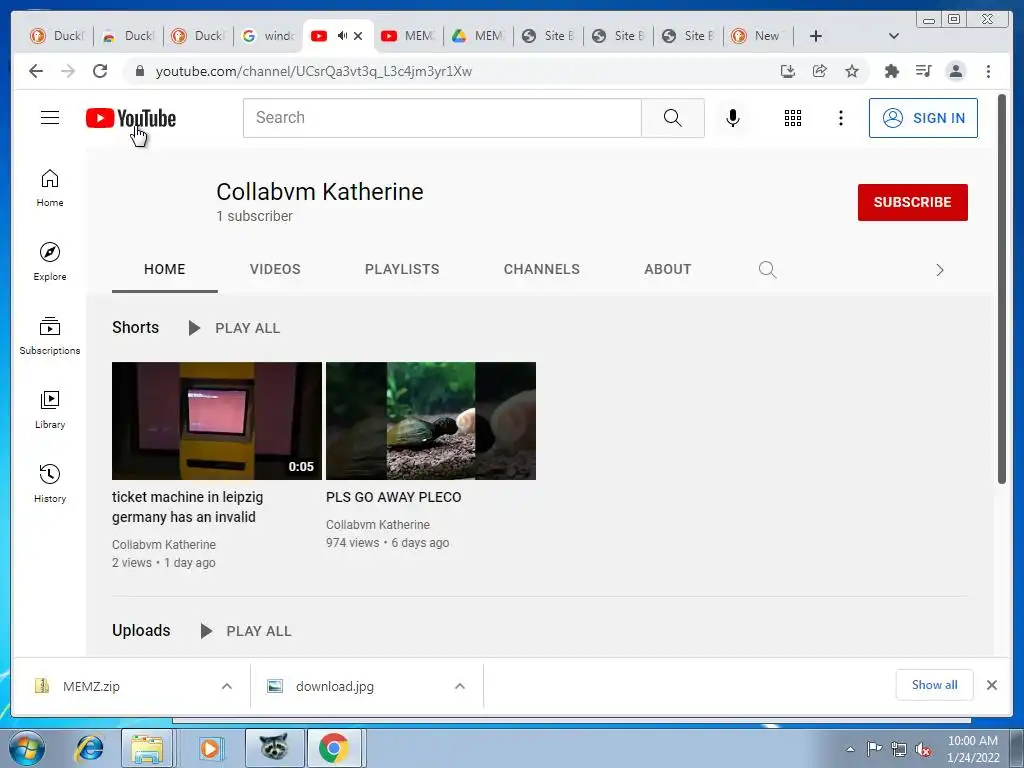The width and height of the screenshot is (1024, 768).
Task: Switch to the VIDEOS tab
Action: pos(275,269)
